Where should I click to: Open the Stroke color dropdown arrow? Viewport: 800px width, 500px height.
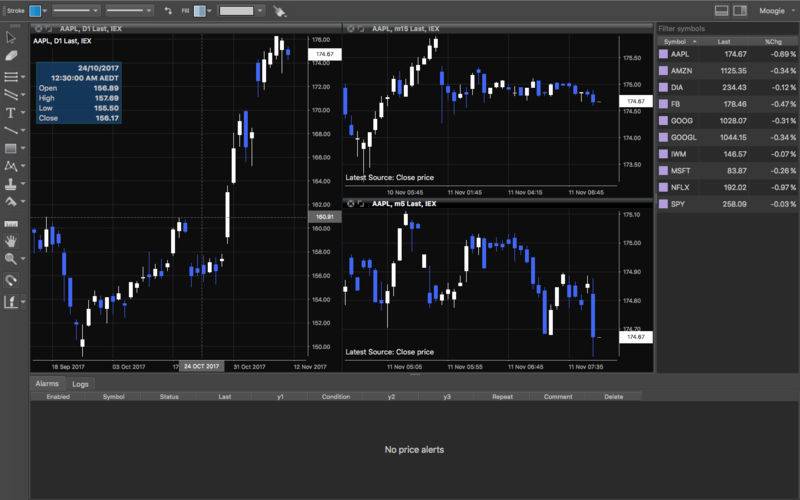[x=45, y=11]
